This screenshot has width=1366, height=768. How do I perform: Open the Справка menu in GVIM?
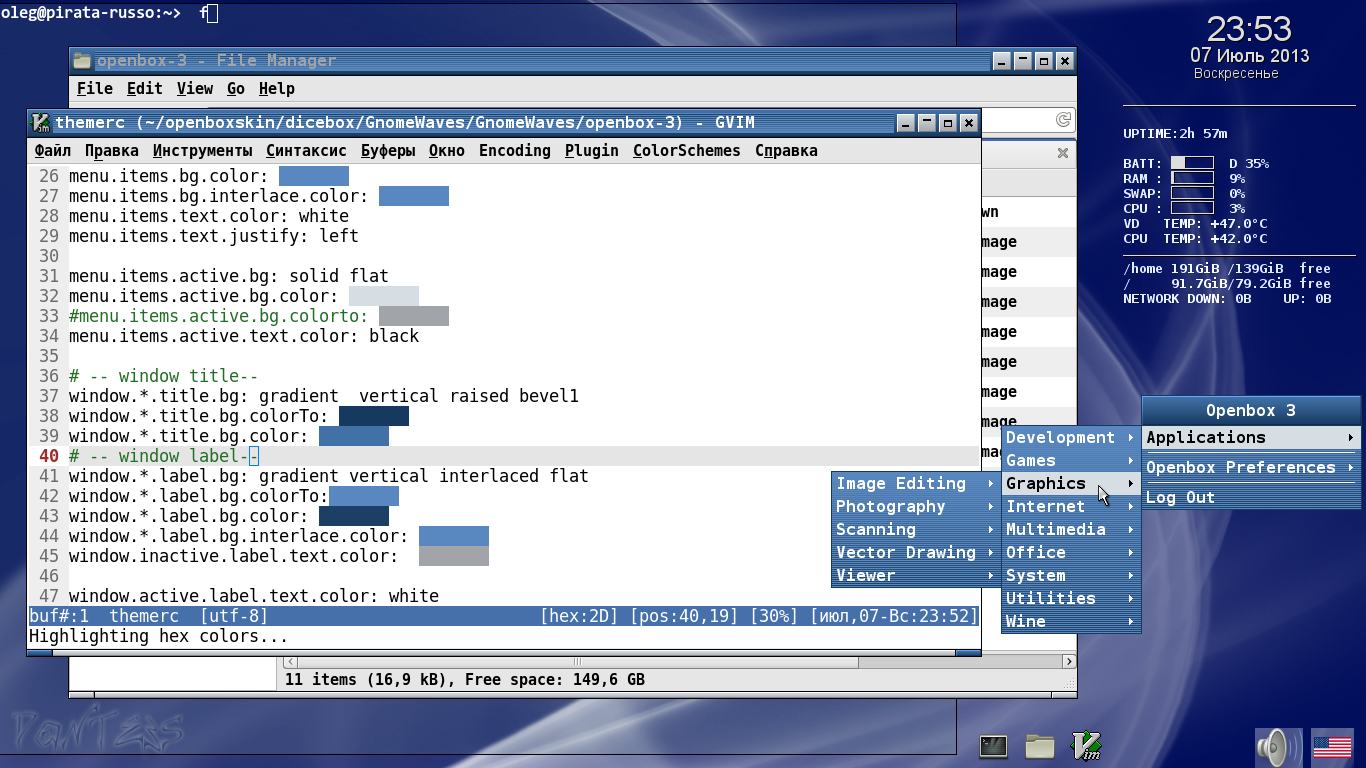point(786,151)
